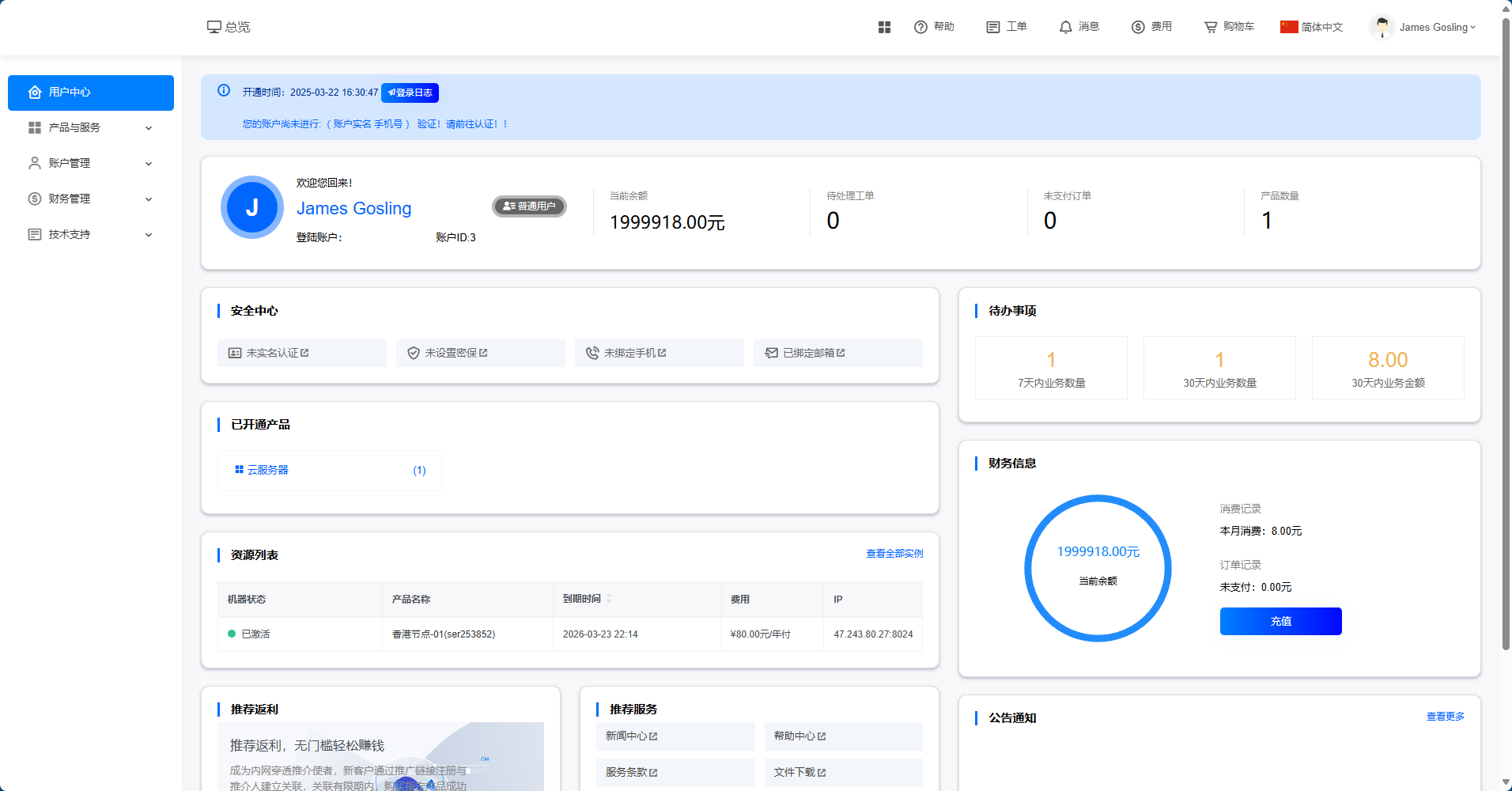Open the 购物车 cart icon

tap(1211, 27)
